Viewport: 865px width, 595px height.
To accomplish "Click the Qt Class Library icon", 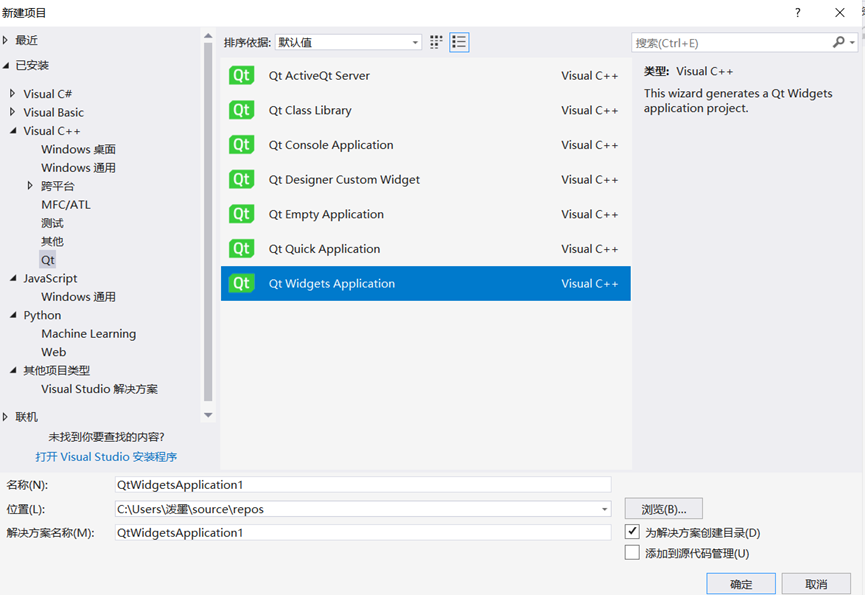I will click(x=242, y=110).
